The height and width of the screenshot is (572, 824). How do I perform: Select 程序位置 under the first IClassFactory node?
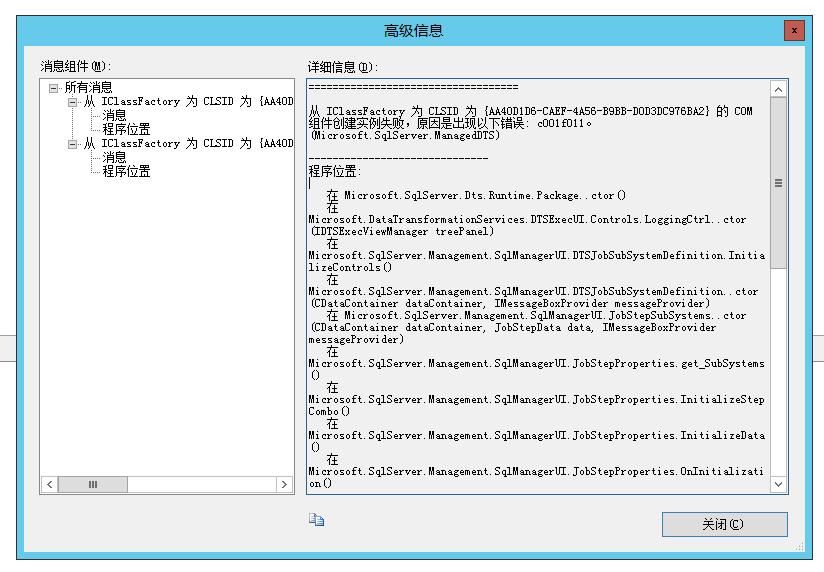(126, 129)
